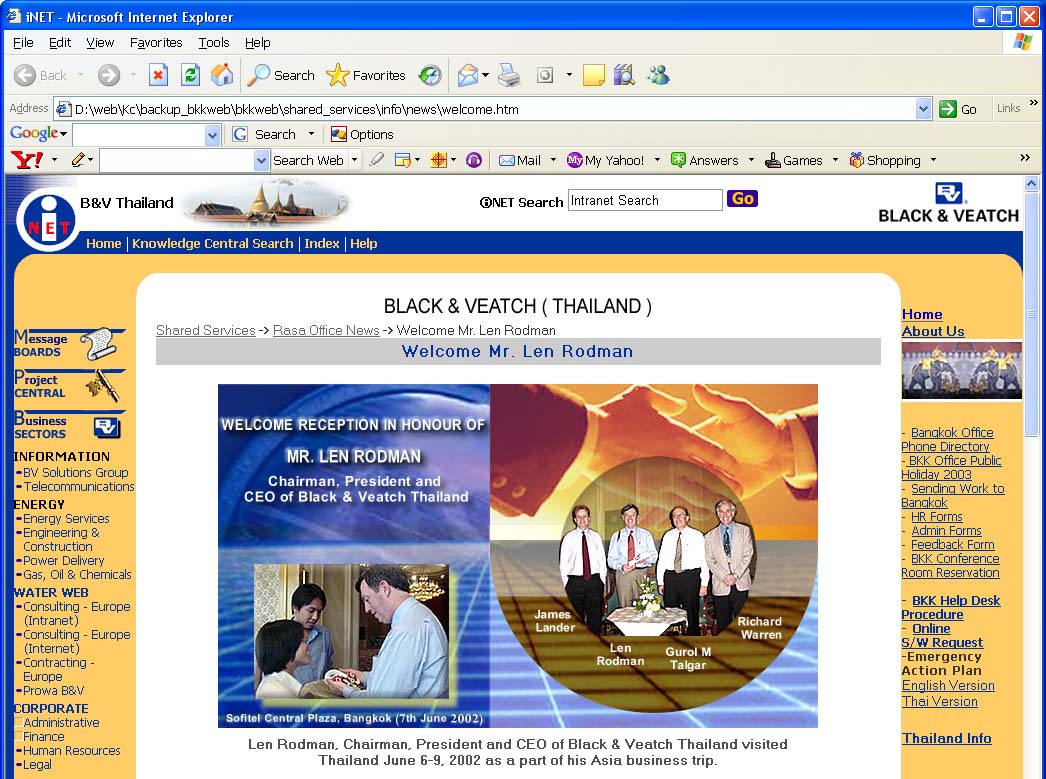
Task: Click the vertical scrollbar up arrow
Action: 1031,183
